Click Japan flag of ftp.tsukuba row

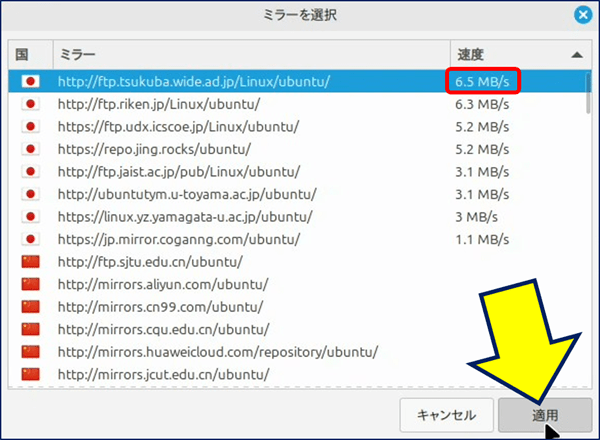pos(31,81)
